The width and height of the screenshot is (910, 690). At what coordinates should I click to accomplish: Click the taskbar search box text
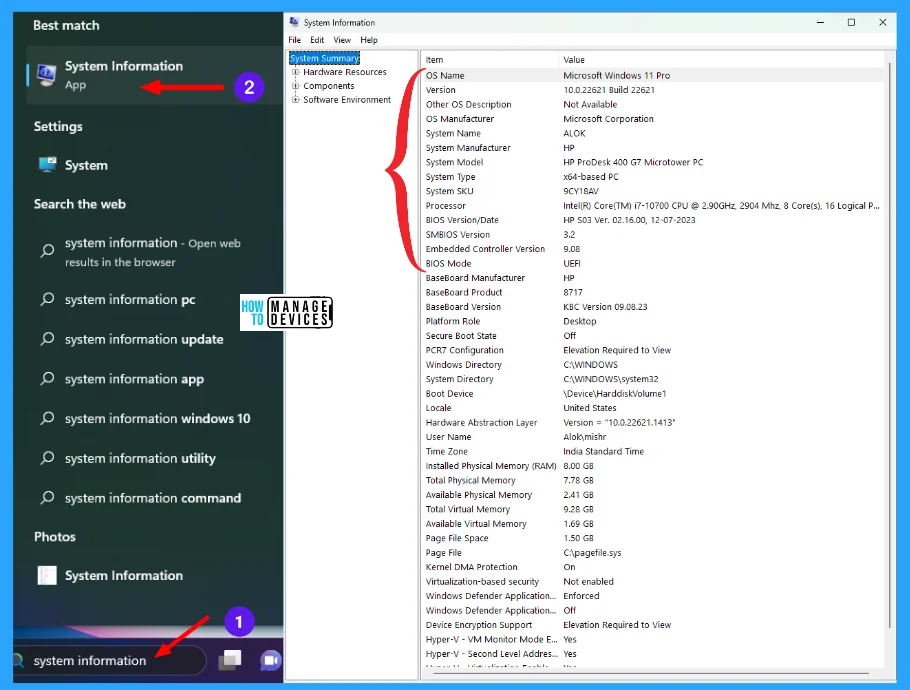click(x=90, y=660)
